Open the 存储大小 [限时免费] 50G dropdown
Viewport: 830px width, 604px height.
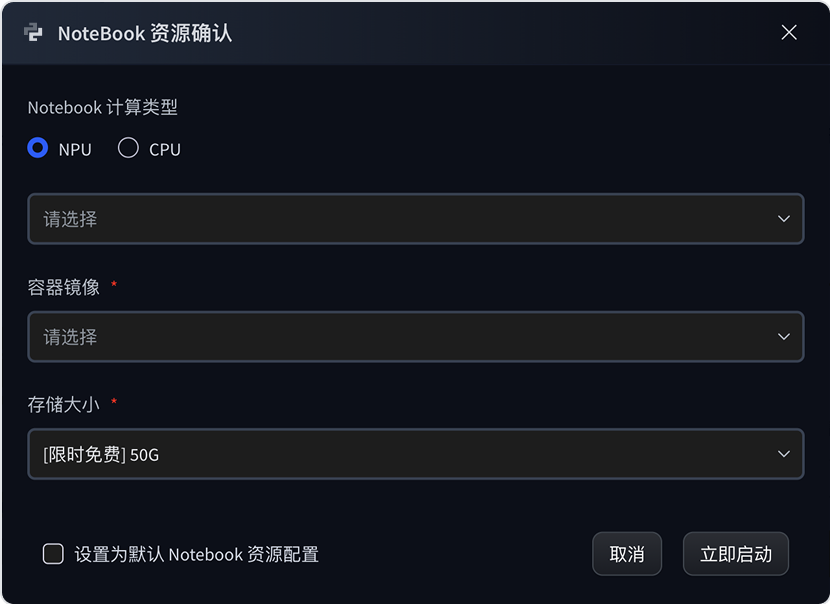400,455
